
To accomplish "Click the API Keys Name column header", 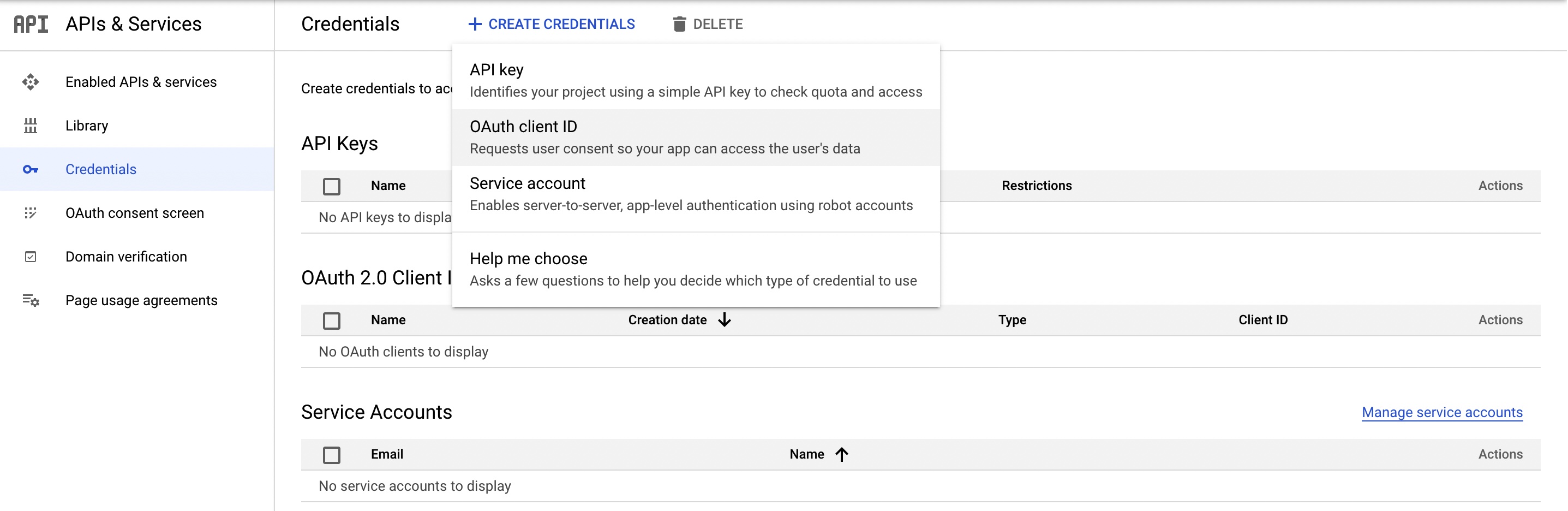I will coord(388,186).
